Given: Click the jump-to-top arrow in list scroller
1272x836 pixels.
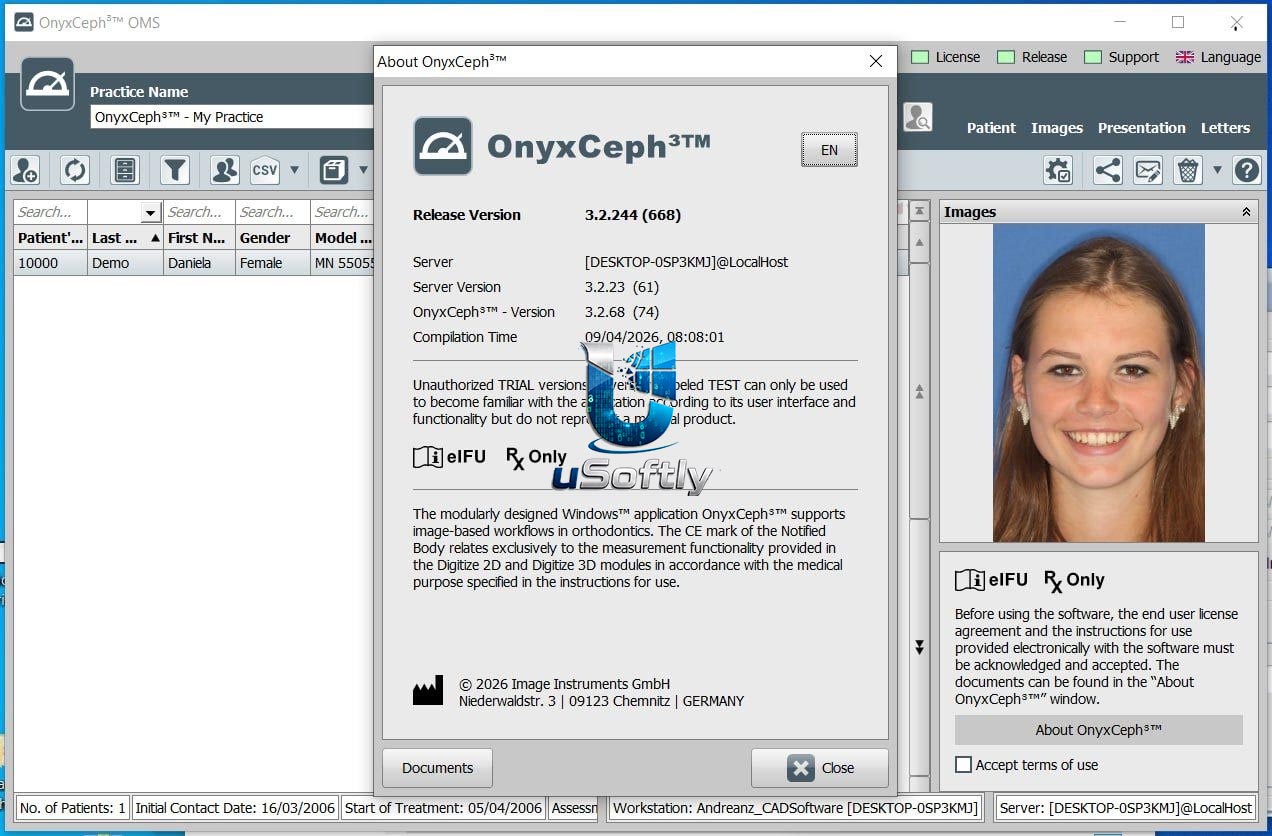Looking at the screenshot, I should tap(919, 212).
